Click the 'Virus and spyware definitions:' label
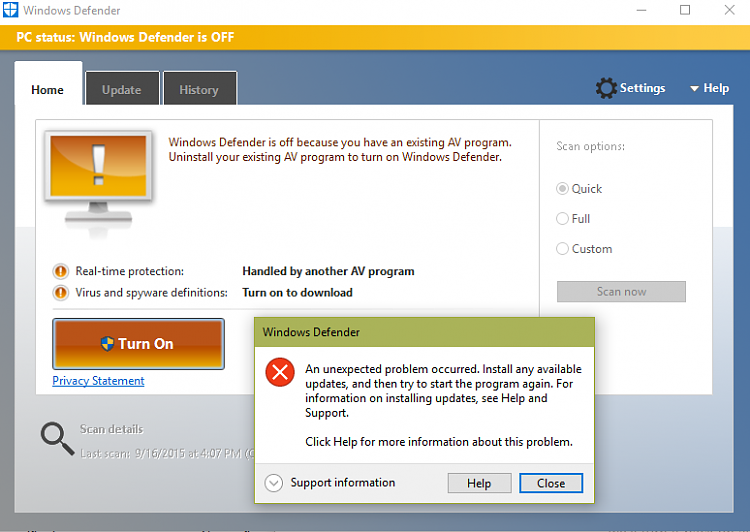Image resolution: width=750 pixels, height=532 pixels. [x=151, y=292]
